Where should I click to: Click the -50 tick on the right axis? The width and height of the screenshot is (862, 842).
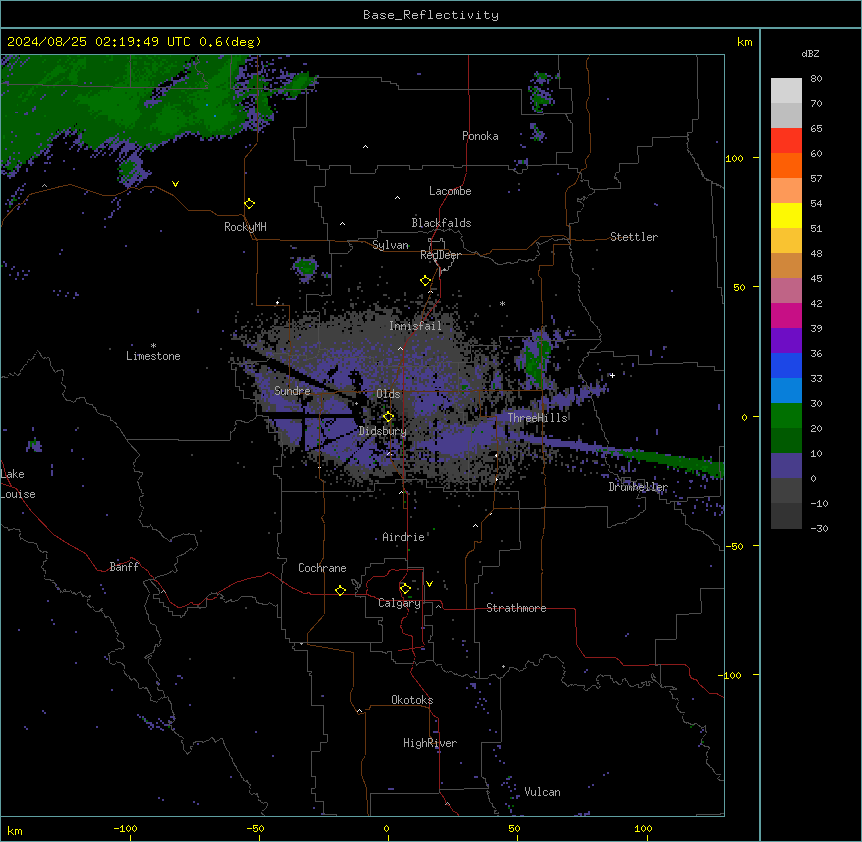tap(734, 546)
